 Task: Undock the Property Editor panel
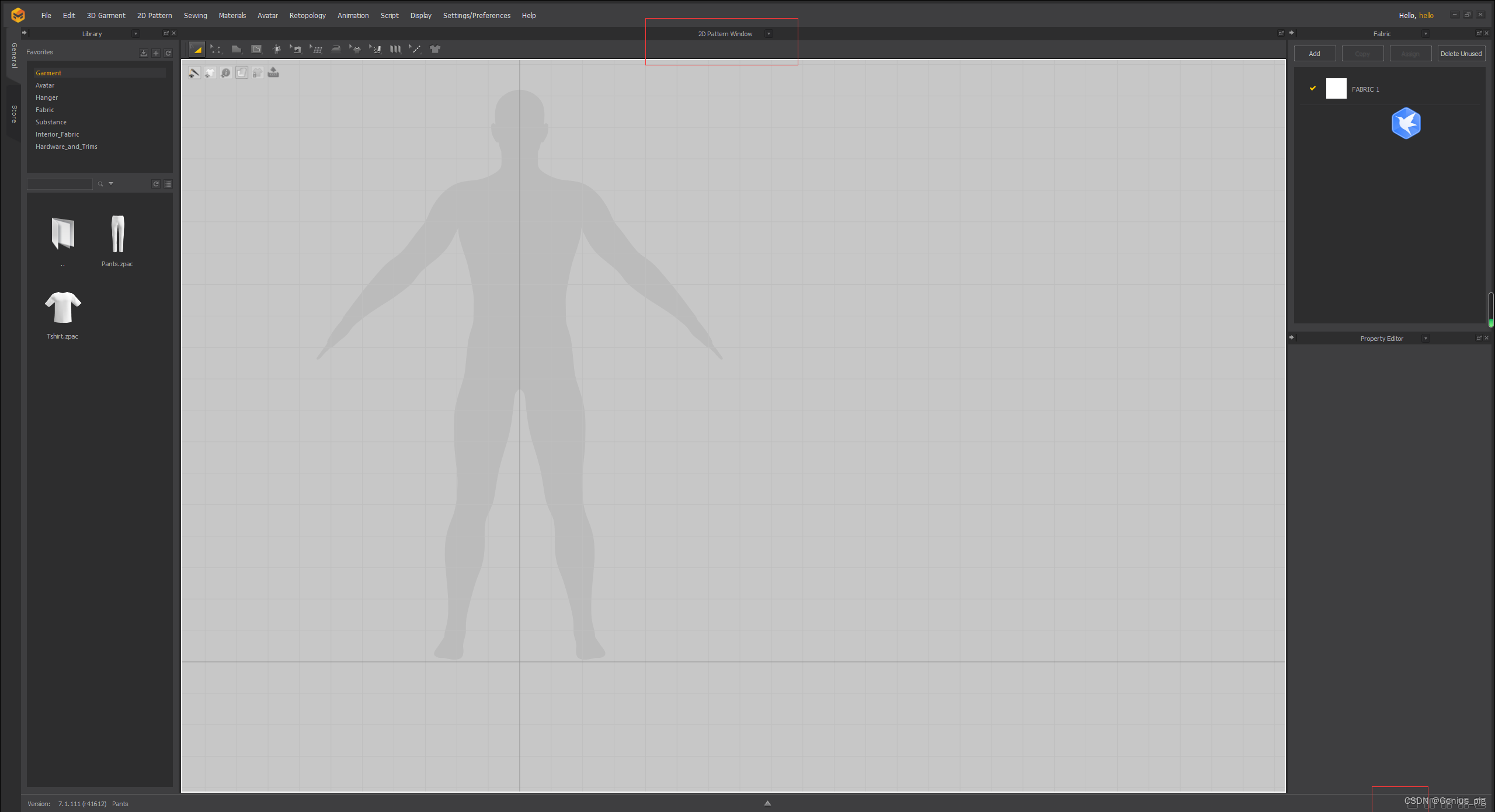[x=1479, y=338]
